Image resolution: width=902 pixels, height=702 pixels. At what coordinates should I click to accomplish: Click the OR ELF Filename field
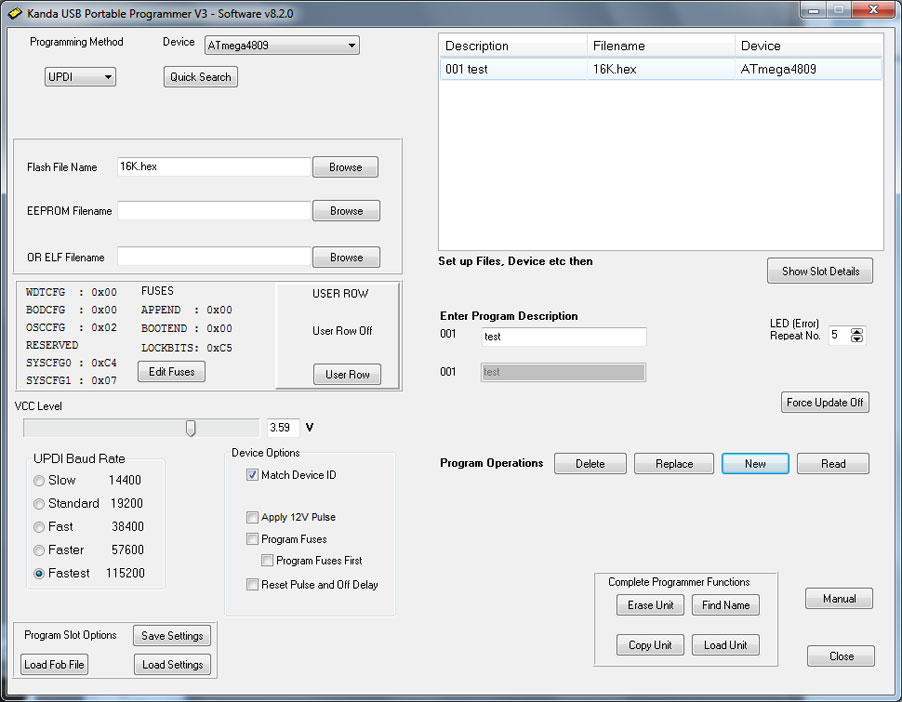tap(214, 257)
